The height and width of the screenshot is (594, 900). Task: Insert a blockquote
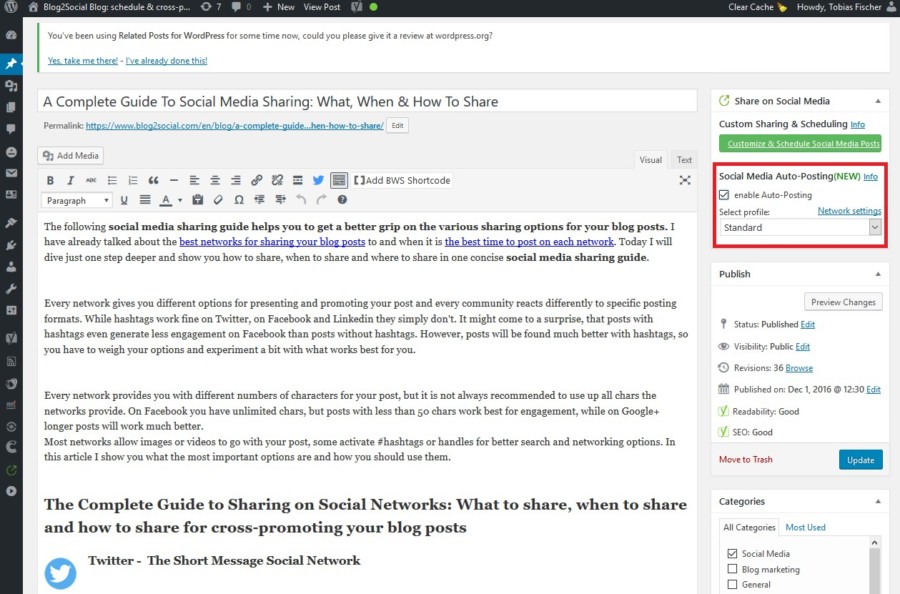click(x=153, y=180)
